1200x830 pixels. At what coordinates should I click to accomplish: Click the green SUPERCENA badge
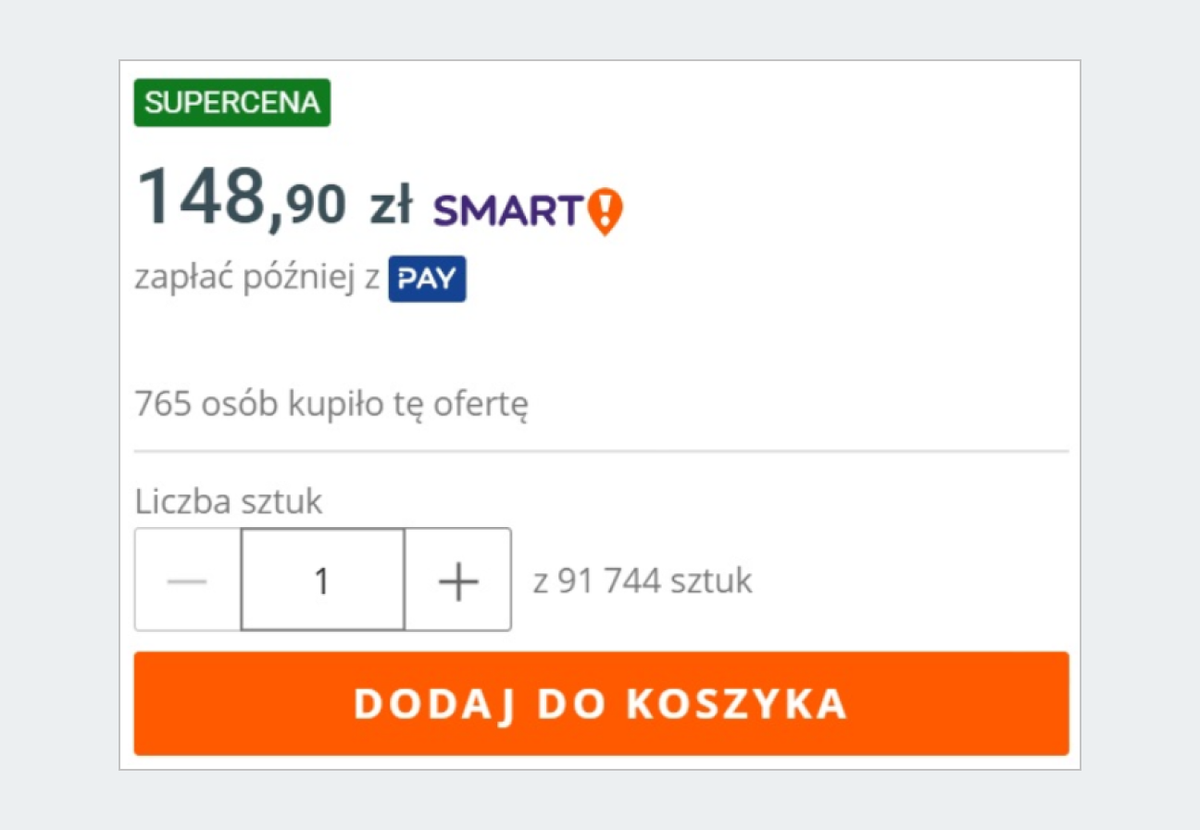[x=232, y=102]
